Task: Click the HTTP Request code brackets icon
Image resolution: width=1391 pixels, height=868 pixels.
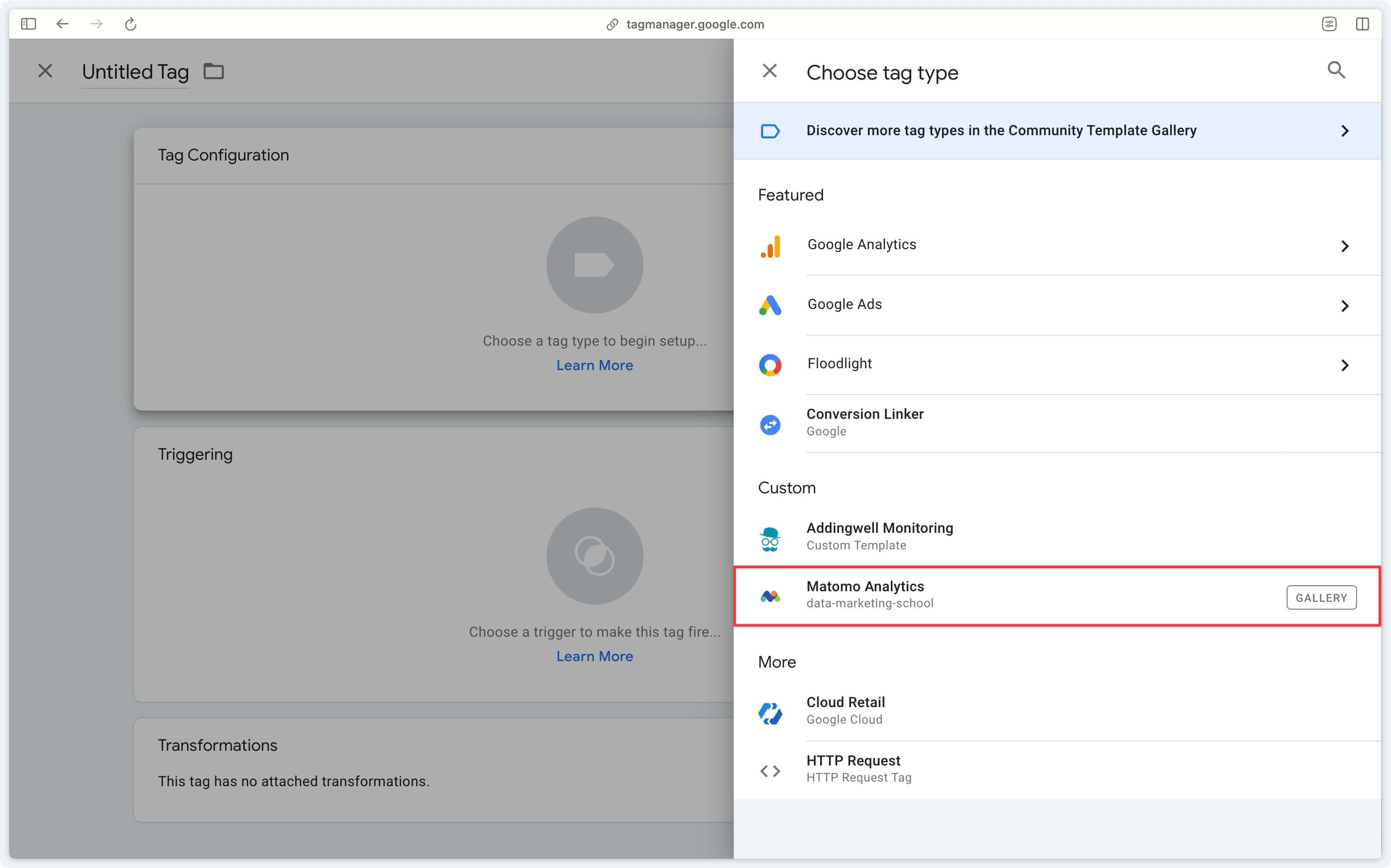Action: coord(770,771)
